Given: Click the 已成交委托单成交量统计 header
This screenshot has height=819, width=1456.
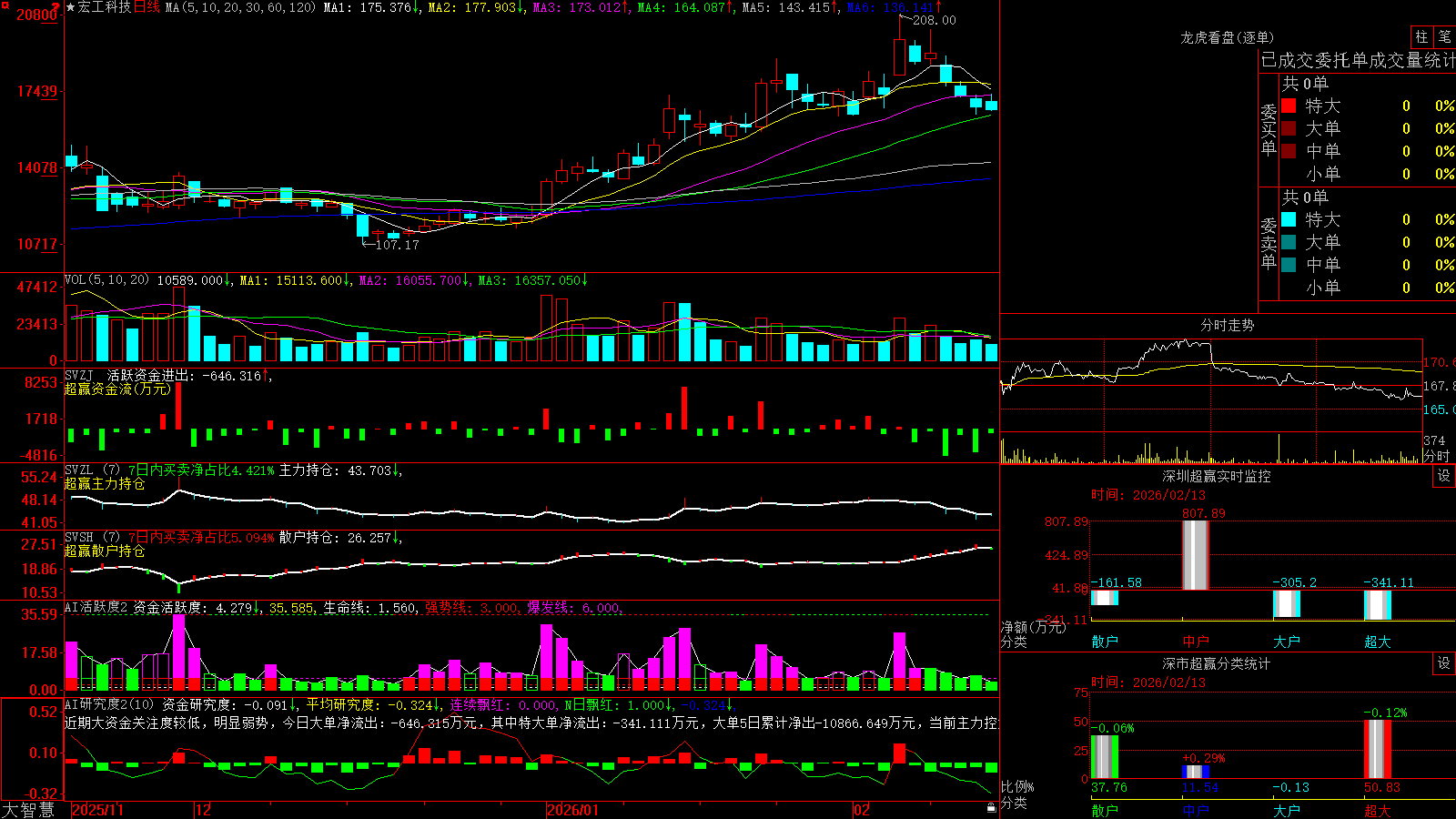Looking at the screenshot, I should 1358,60.
